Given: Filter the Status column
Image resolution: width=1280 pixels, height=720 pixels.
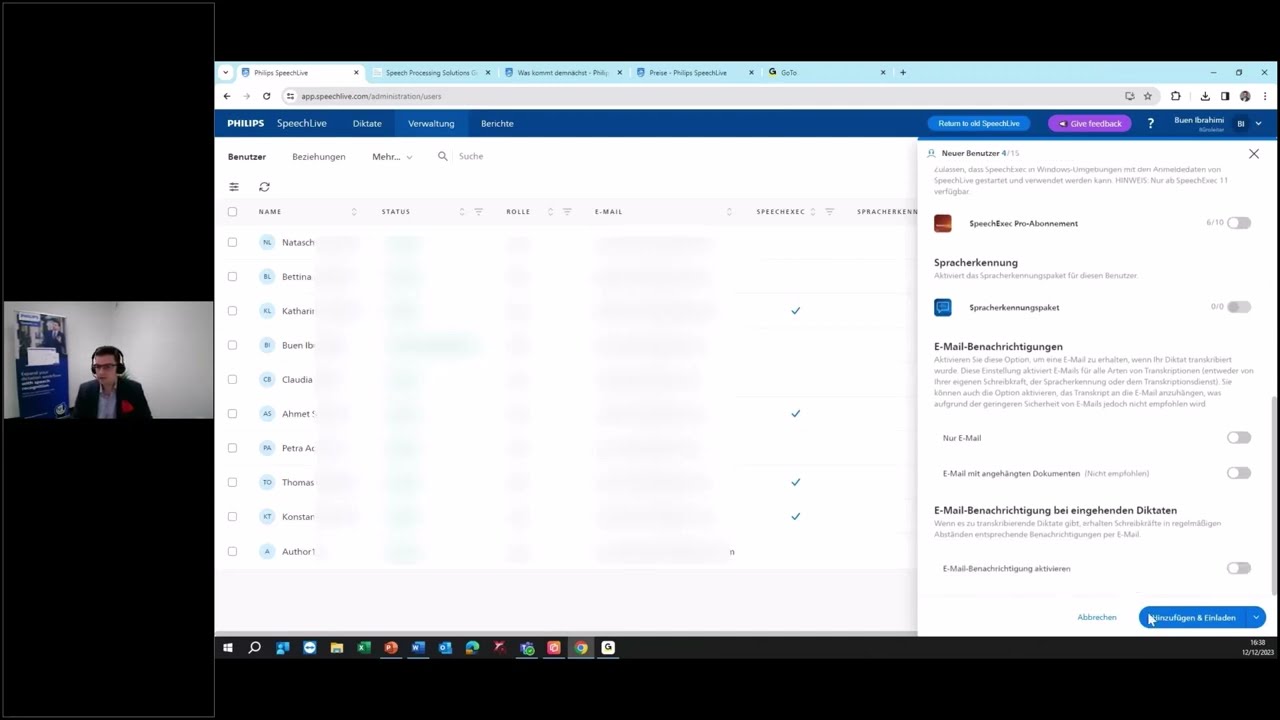Looking at the screenshot, I should (x=478, y=212).
